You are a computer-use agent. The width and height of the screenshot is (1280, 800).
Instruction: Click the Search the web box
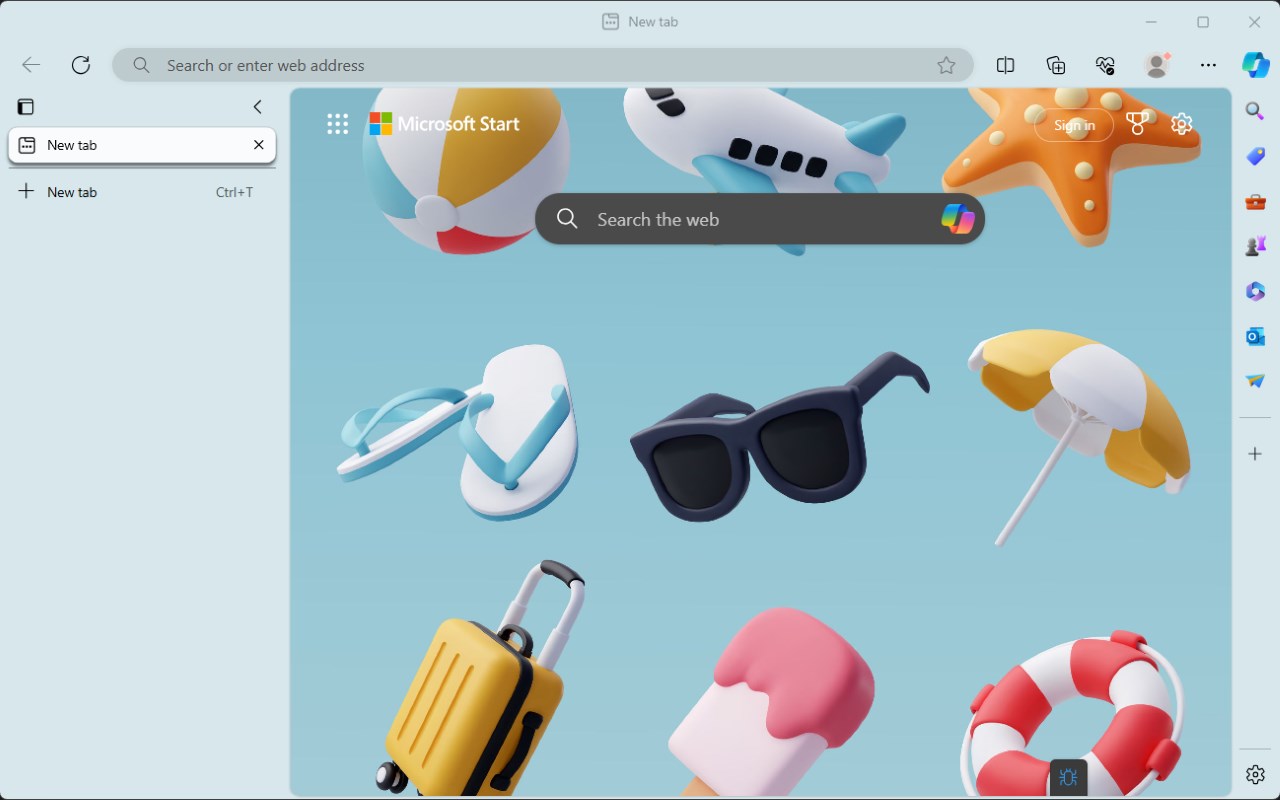click(760, 219)
